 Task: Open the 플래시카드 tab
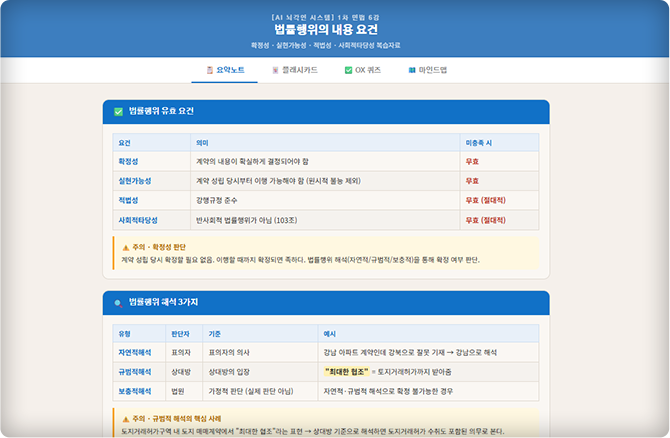[x=295, y=70]
